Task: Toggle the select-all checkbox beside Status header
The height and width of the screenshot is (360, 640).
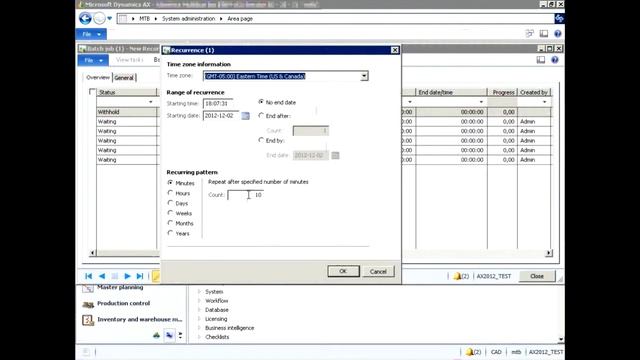Action: 92,92
